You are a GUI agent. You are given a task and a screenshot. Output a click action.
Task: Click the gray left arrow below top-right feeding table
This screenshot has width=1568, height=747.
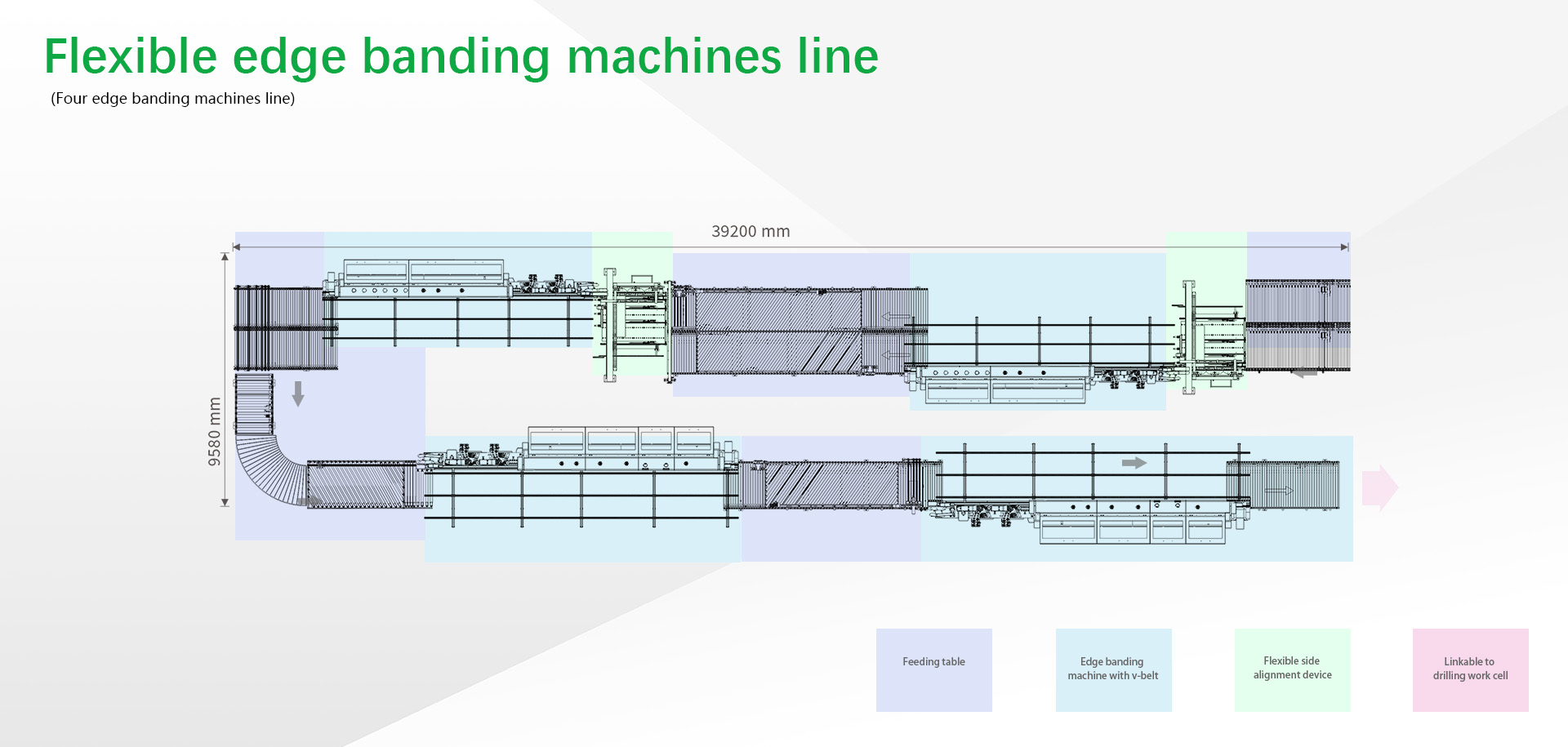(1304, 373)
